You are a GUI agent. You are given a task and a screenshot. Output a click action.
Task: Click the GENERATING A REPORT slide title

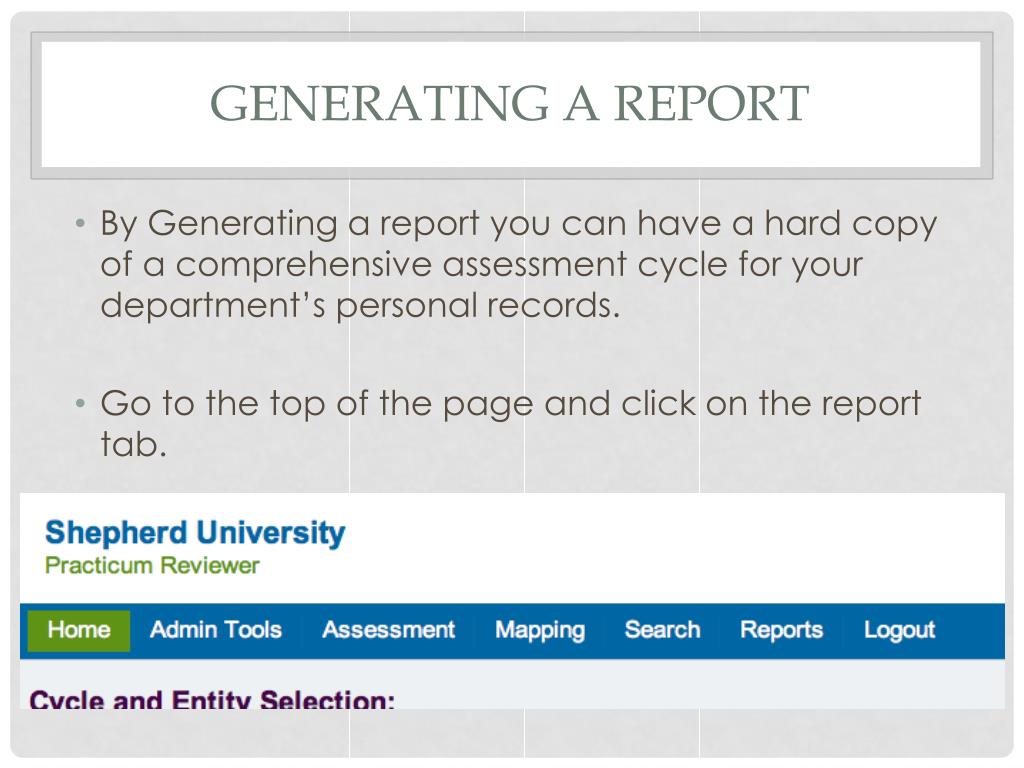tap(509, 103)
